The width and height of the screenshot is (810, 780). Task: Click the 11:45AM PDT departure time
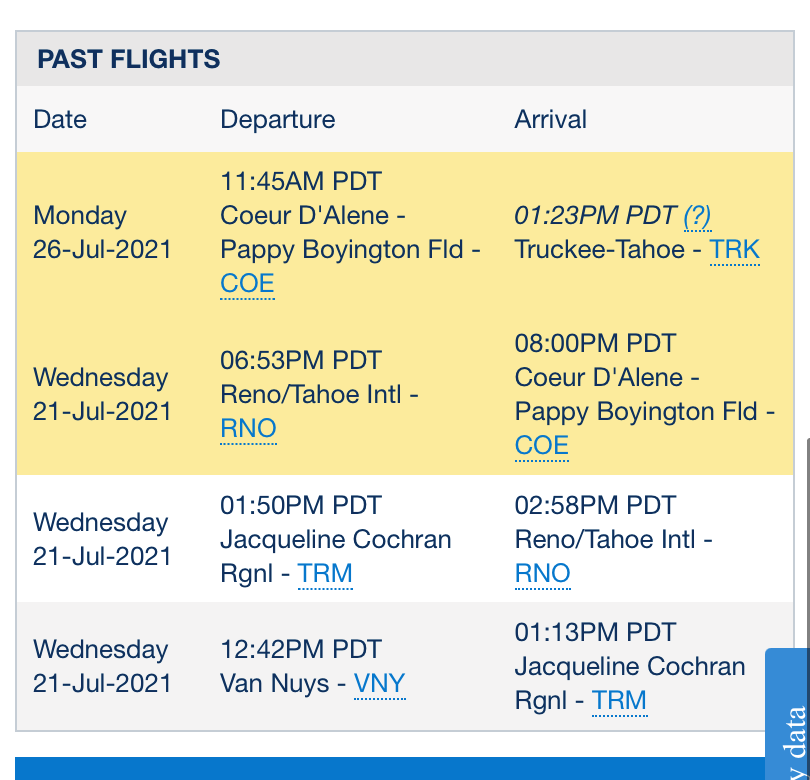(301, 182)
